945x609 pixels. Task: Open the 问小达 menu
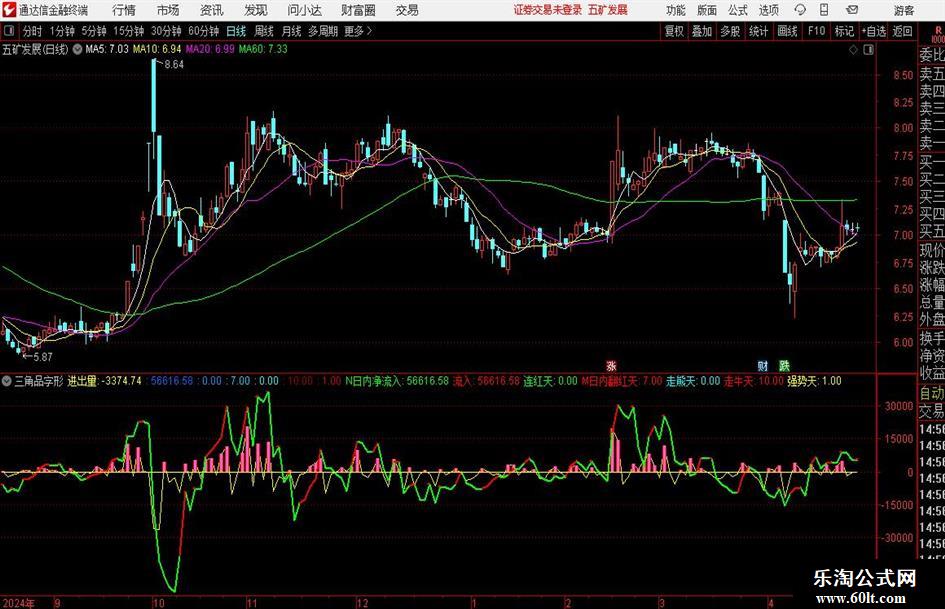tap(305, 10)
